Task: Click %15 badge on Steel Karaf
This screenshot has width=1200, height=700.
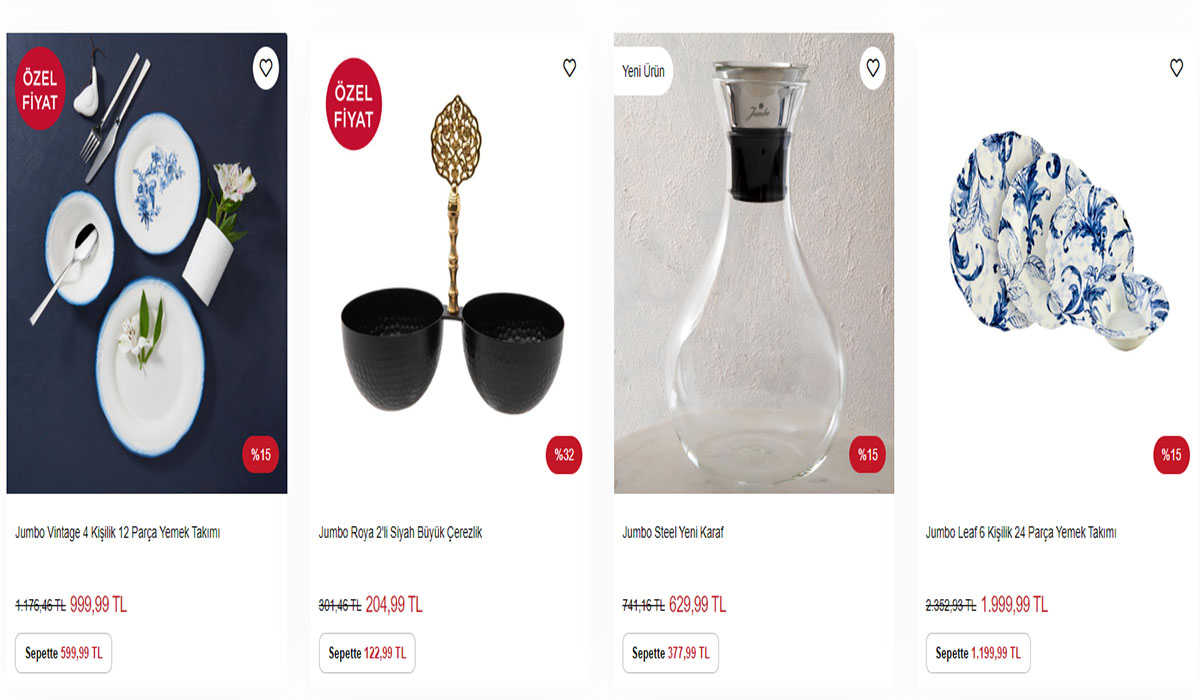Action: pos(867,456)
